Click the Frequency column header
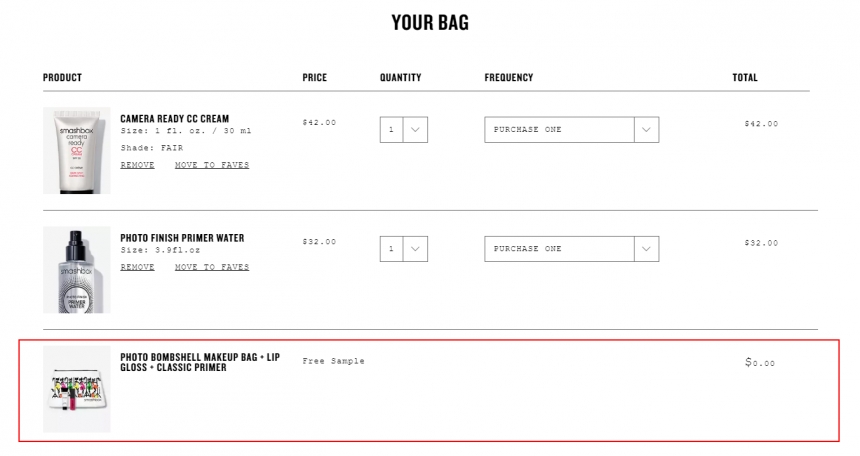The height and width of the screenshot is (456, 860). [508, 78]
